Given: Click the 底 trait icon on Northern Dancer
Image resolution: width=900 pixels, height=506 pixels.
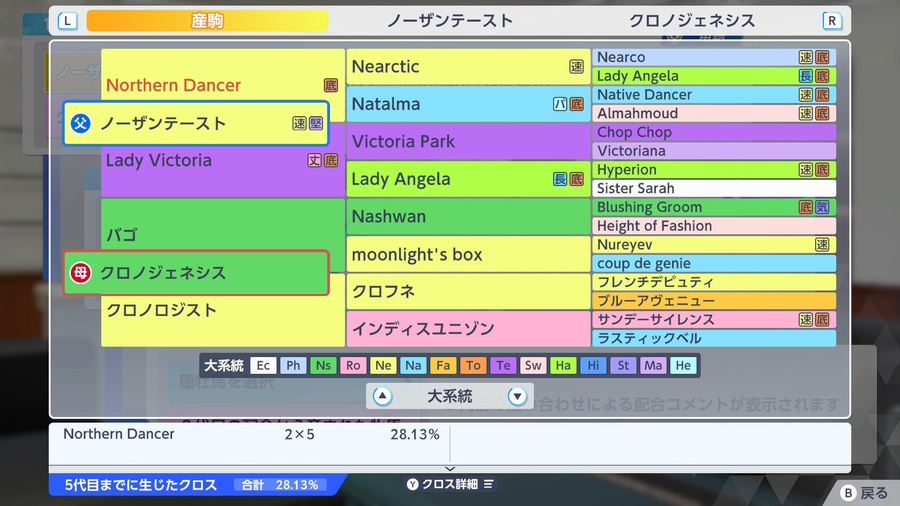Looking at the screenshot, I should coord(331,85).
